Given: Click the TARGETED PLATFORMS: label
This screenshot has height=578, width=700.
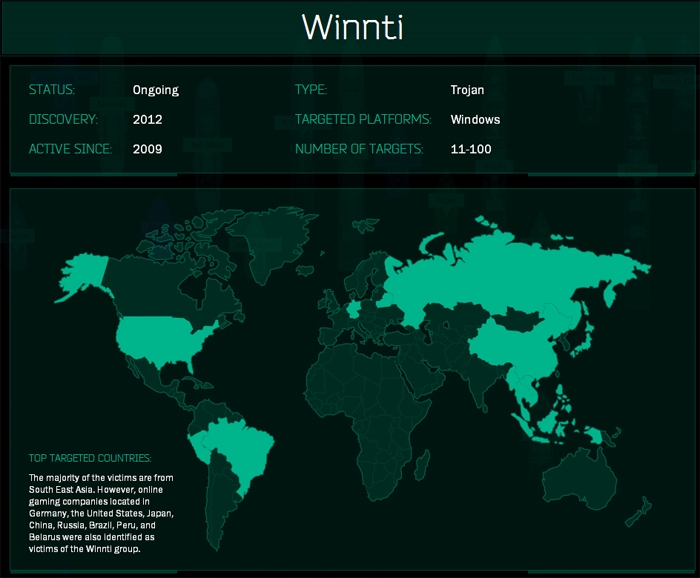Looking at the screenshot, I should [363, 119].
